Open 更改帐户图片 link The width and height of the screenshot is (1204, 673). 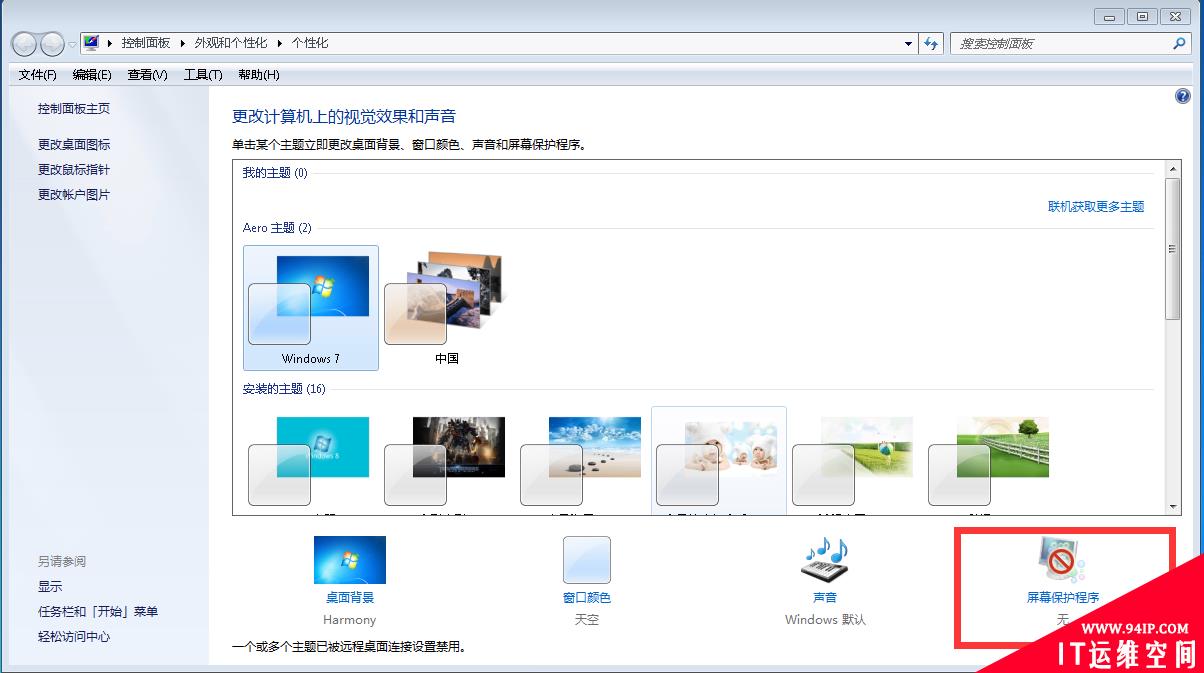[x=74, y=194]
